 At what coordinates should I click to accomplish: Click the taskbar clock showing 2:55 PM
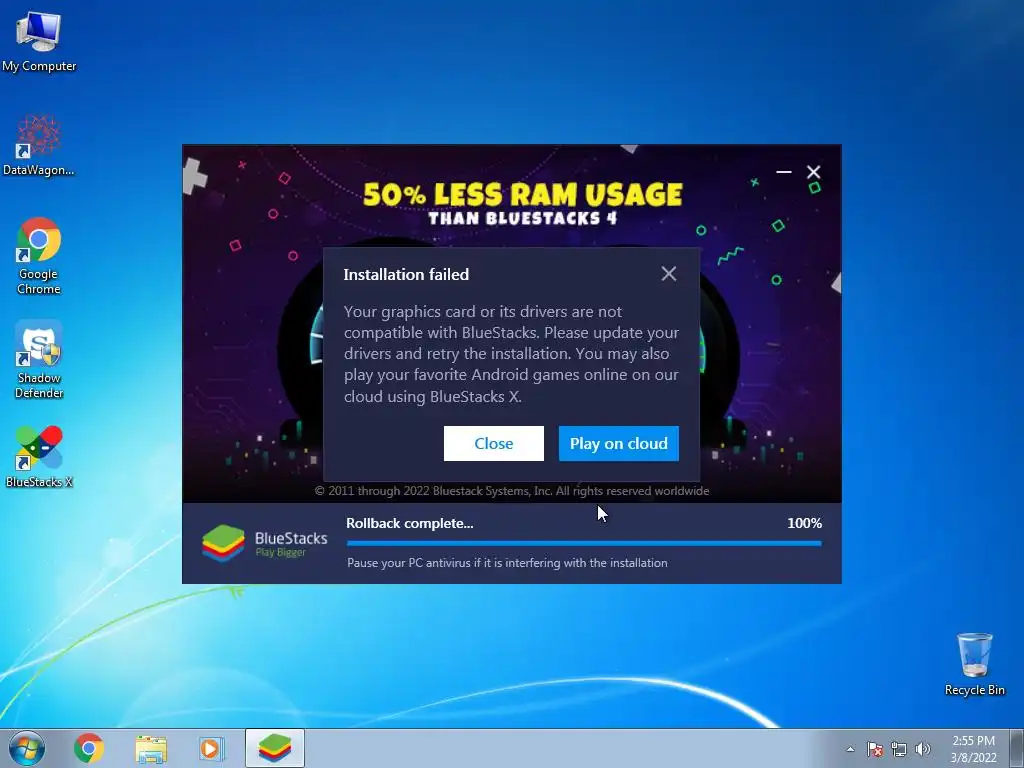973,749
